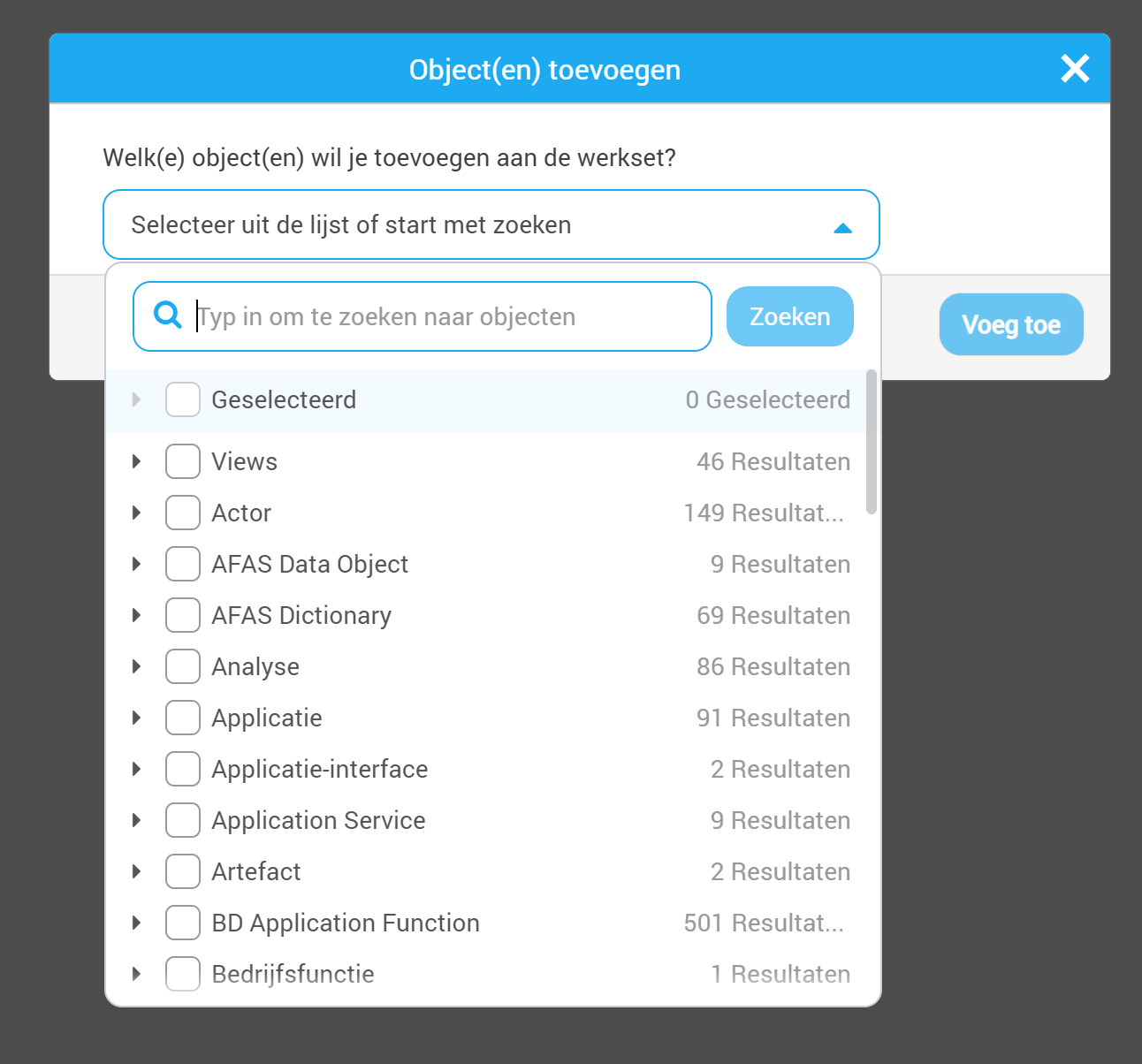Expand the BD Application Function group

click(x=136, y=923)
